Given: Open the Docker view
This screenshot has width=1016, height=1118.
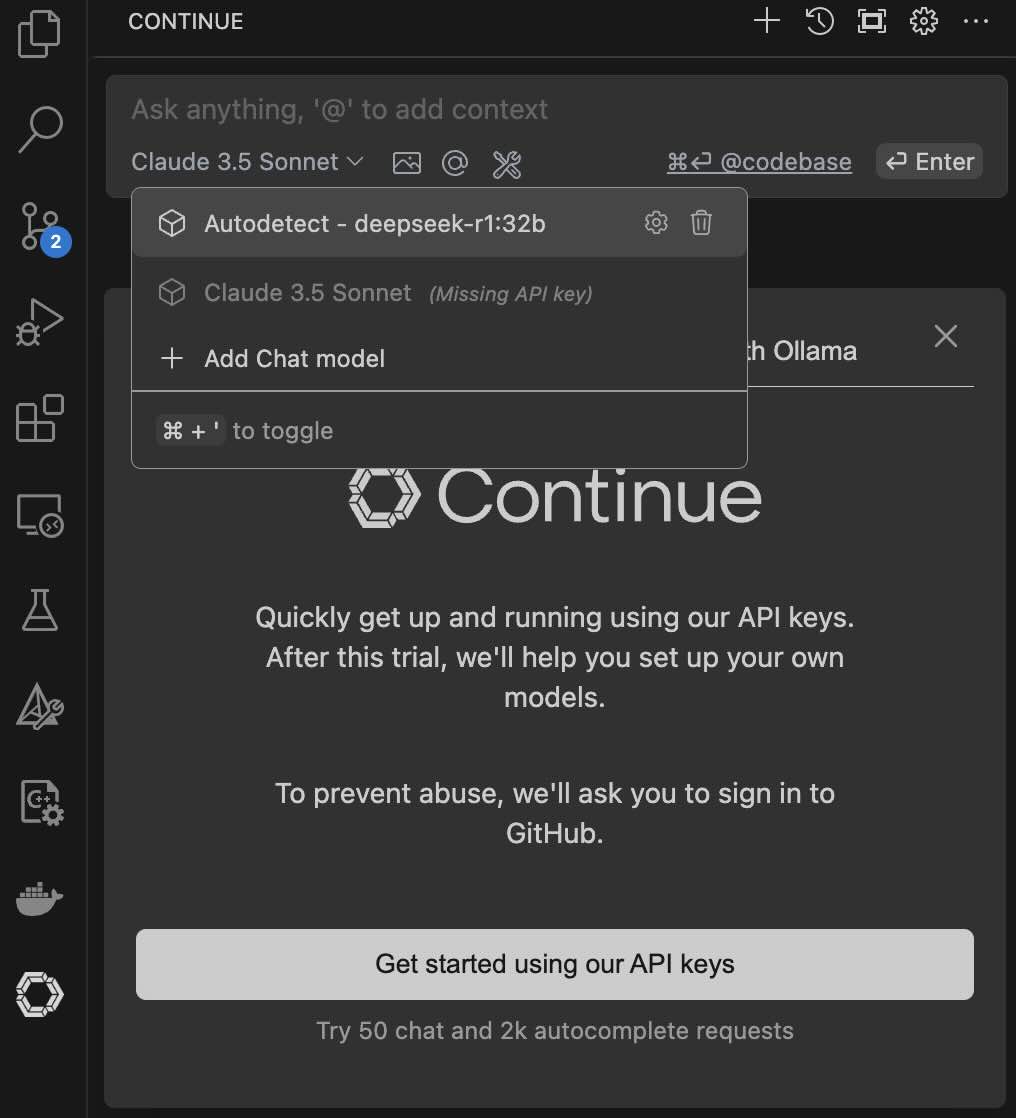Looking at the screenshot, I should click(39, 898).
